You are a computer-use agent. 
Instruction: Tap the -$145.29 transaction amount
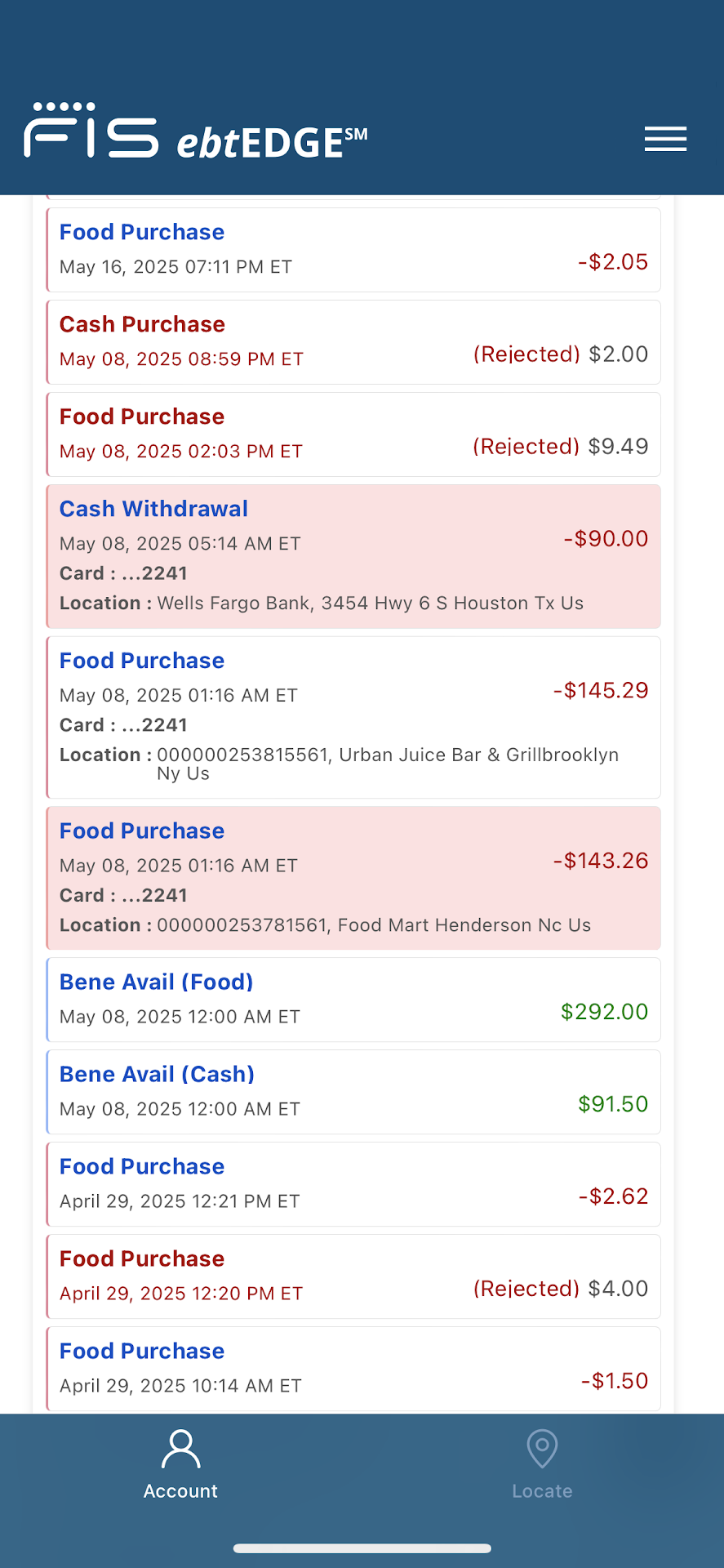(x=601, y=691)
